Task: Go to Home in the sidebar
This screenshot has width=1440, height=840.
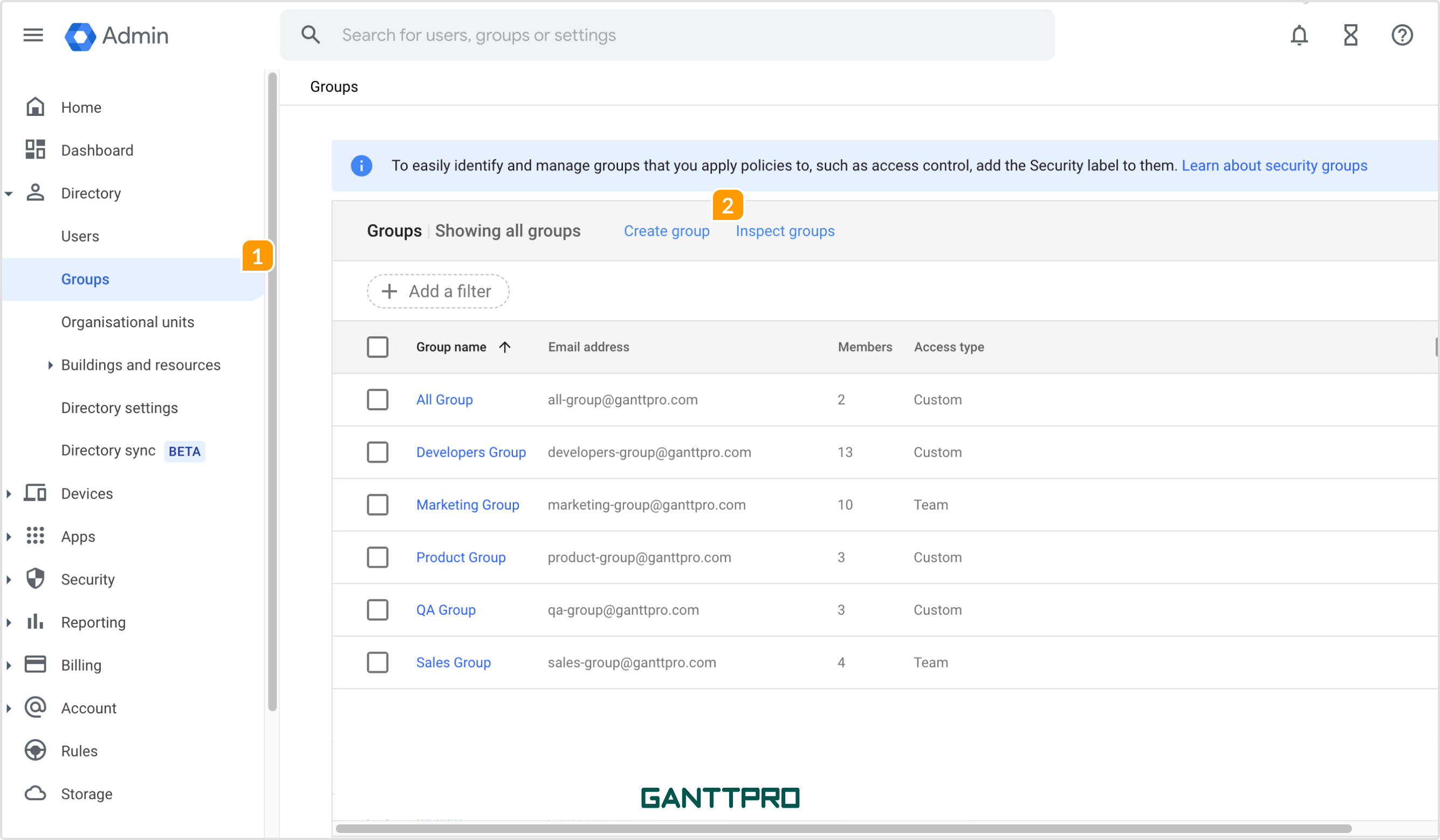Action: coord(81,107)
